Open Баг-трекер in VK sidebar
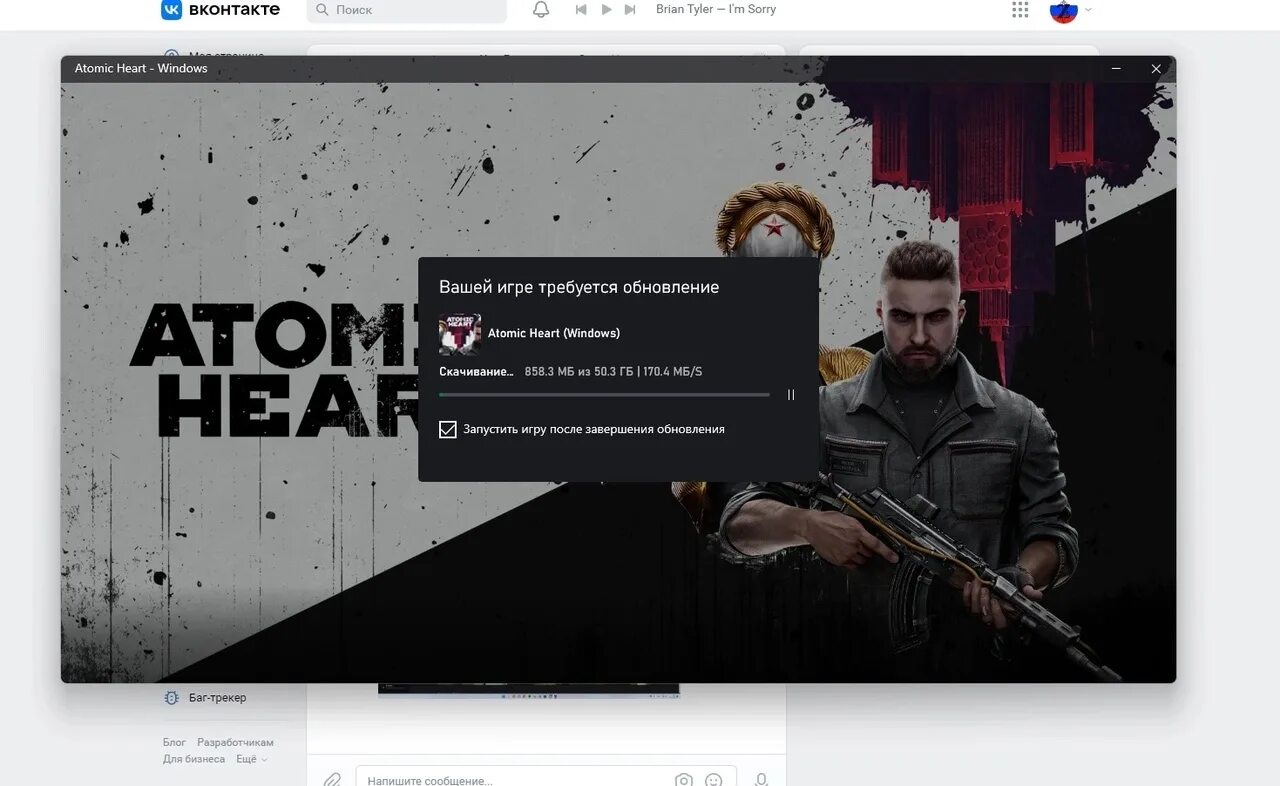The width and height of the screenshot is (1280, 786). pos(205,698)
